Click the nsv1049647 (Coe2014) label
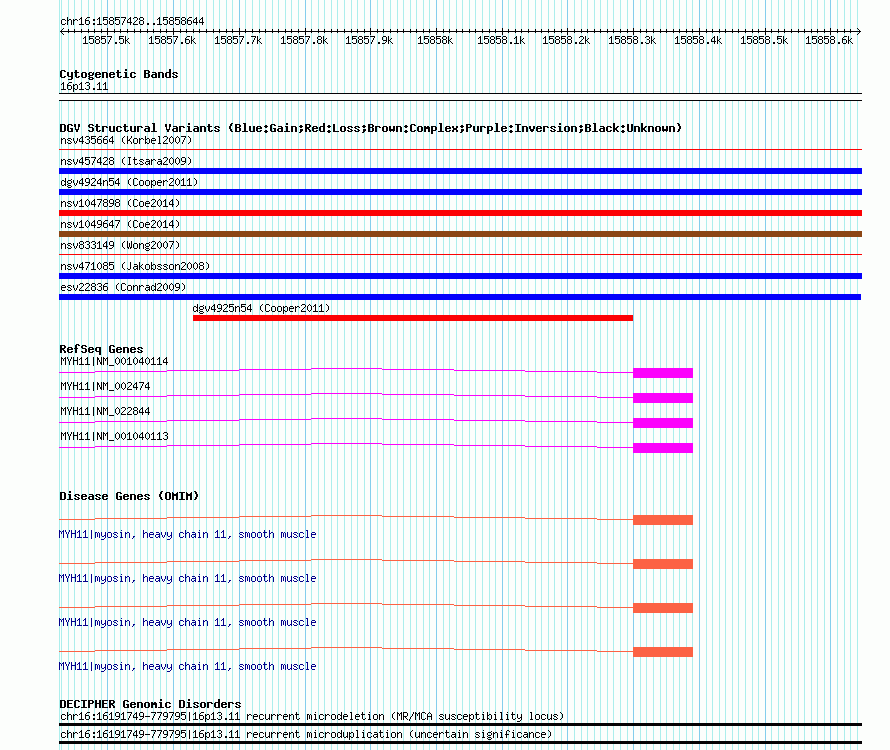Viewport: 890px width, 750px height. tap(120, 224)
